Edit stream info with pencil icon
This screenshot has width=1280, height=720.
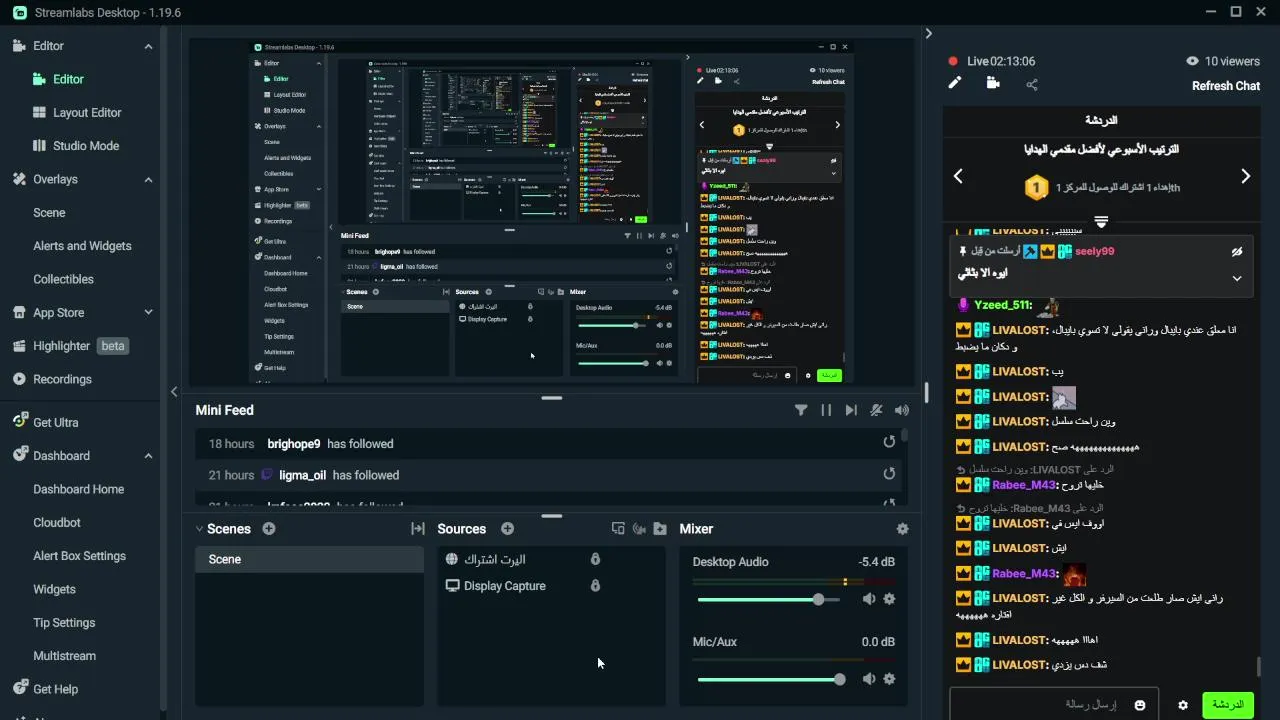pos(955,84)
